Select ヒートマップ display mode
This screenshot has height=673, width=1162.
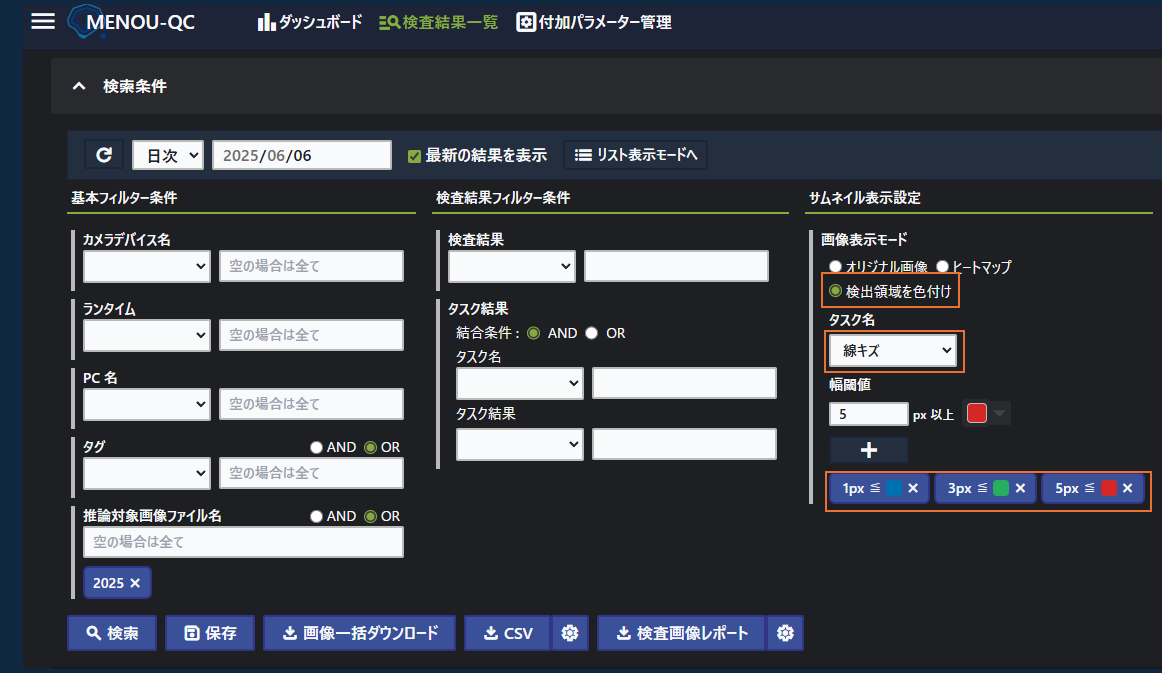[x=943, y=266]
